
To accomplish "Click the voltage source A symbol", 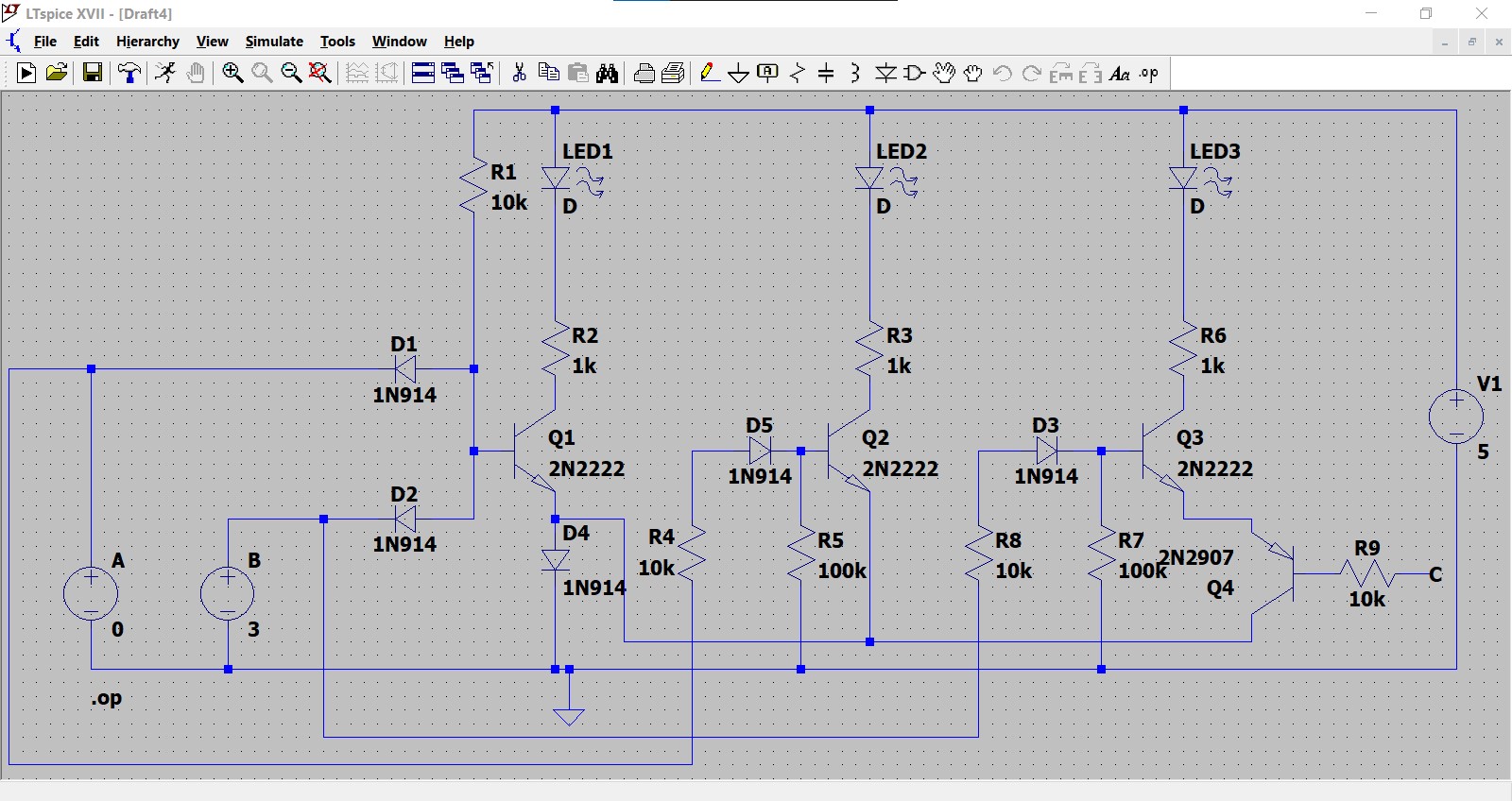I will pos(91,594).
